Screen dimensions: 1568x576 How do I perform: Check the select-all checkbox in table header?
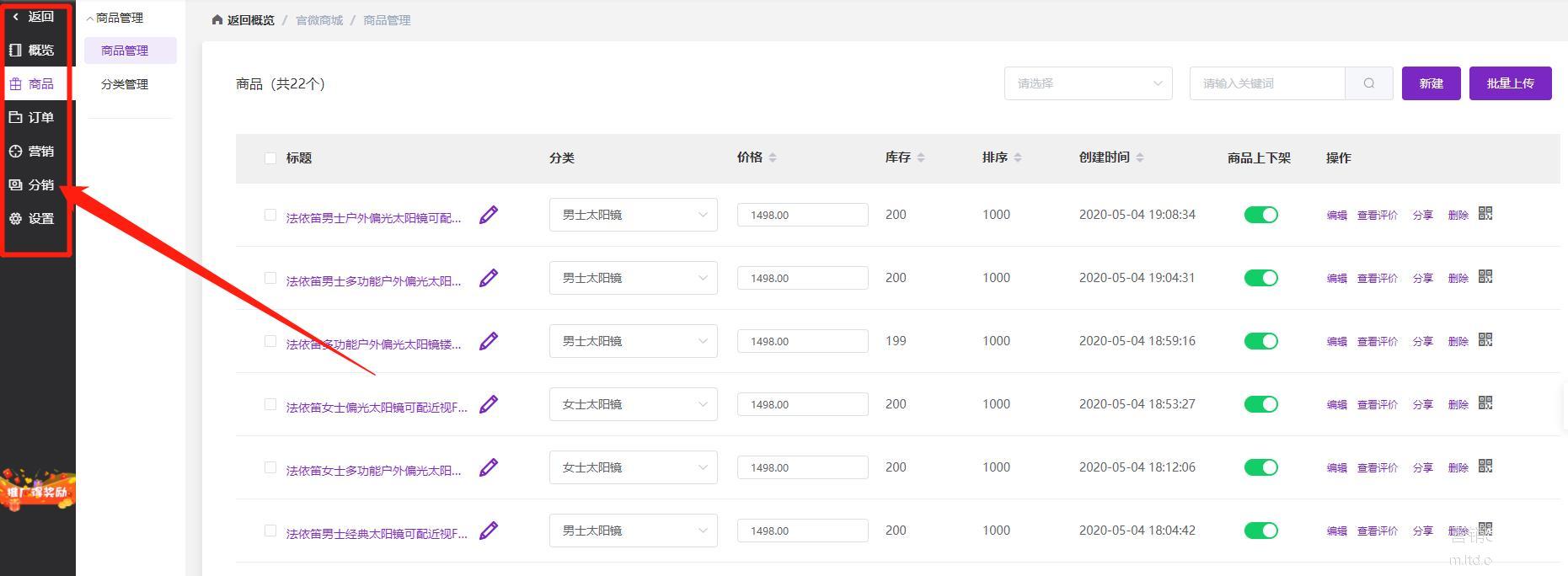(x=270, y=158)
